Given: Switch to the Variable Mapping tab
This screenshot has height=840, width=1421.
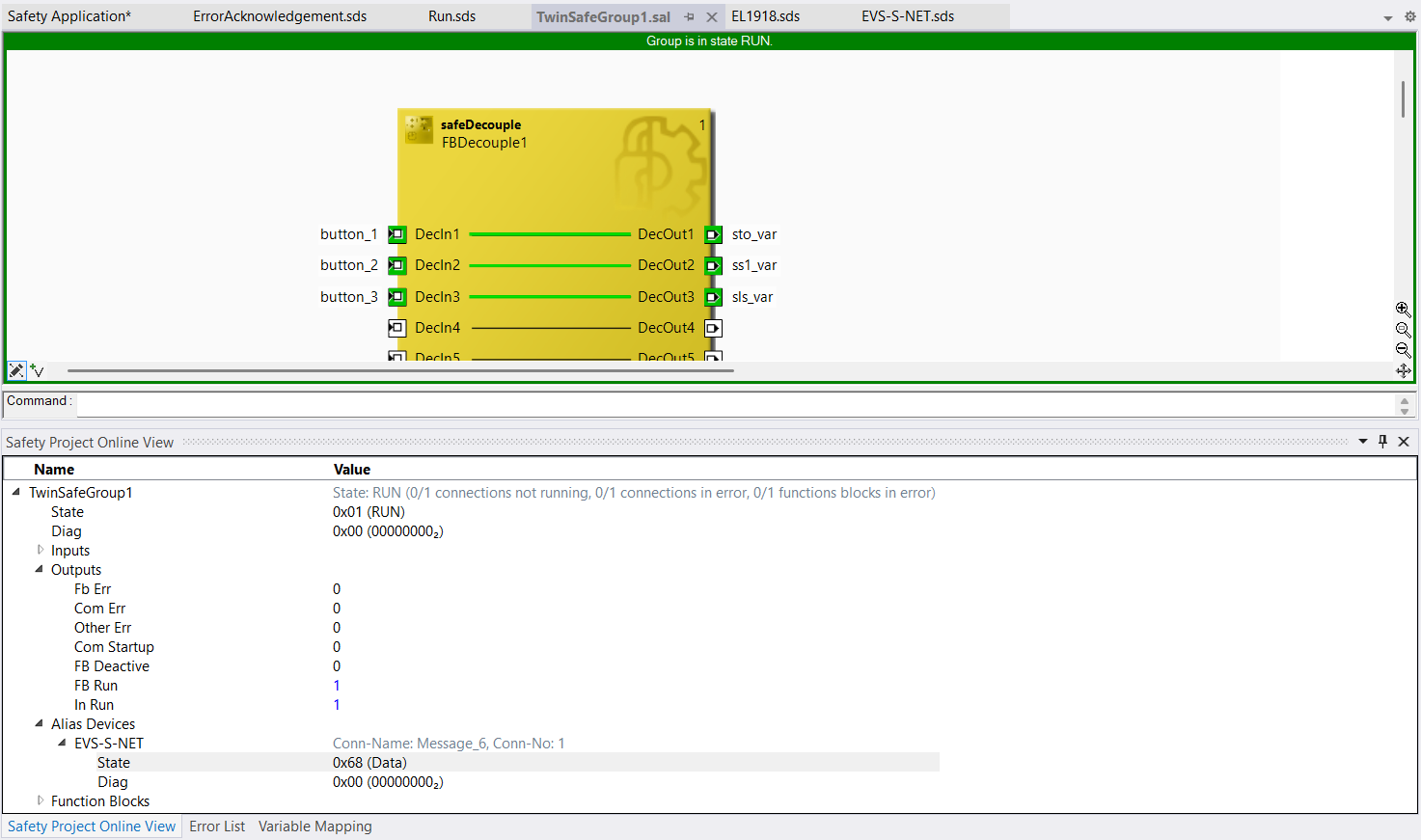Looking at the screenshot, I should point(315,826).
